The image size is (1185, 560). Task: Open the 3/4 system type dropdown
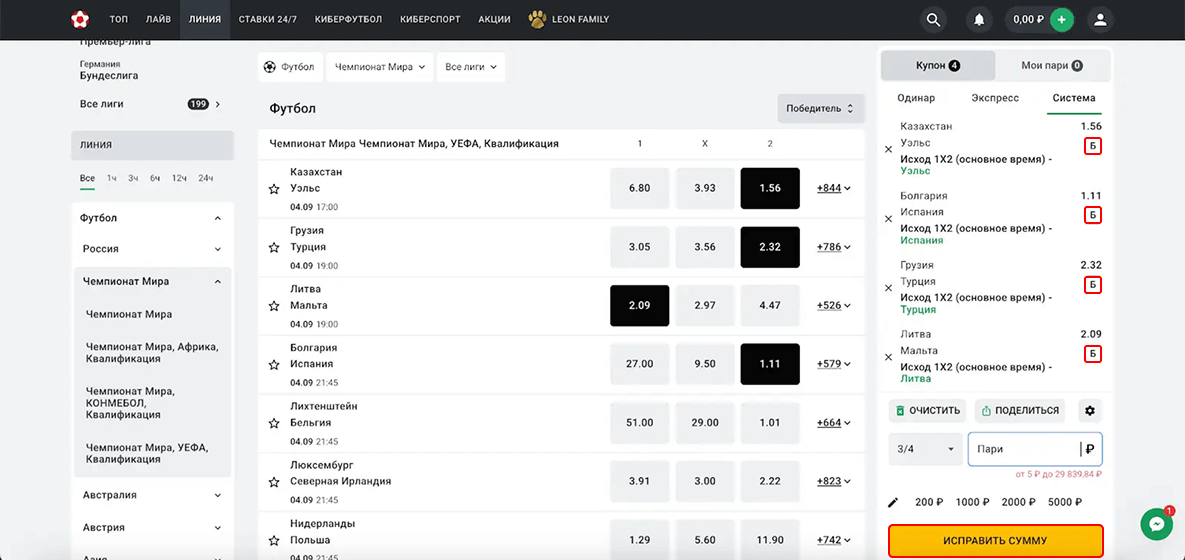click(926, 449)
